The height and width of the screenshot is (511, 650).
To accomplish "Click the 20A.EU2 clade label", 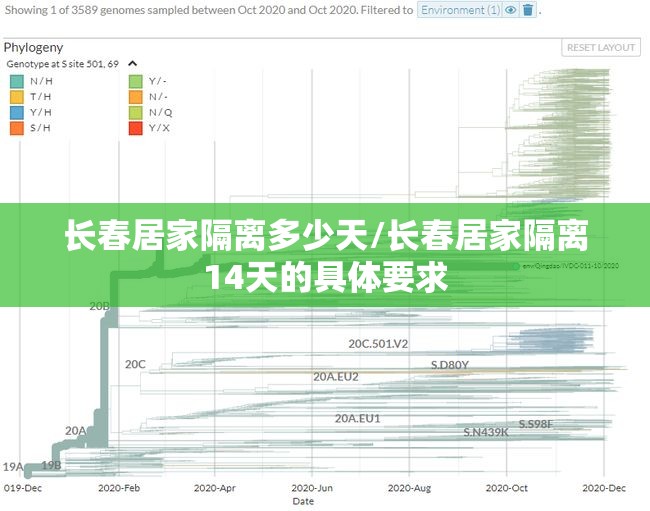I will point(335,377).
